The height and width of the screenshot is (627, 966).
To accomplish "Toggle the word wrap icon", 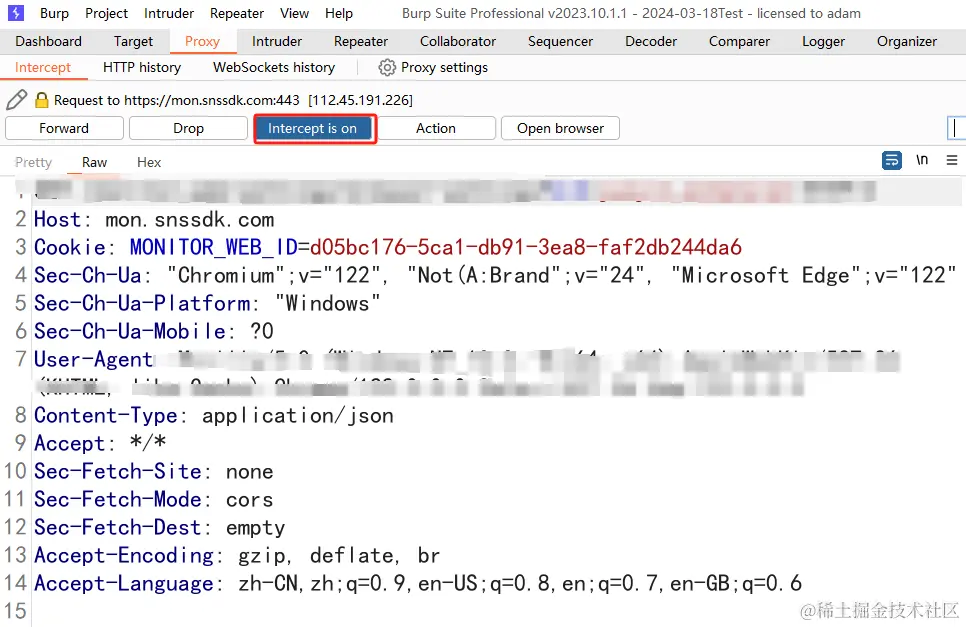I will tap(891, 160).
